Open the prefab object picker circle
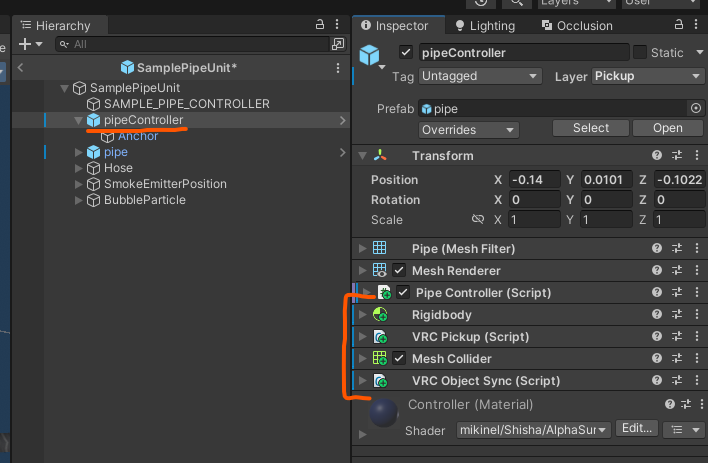Screen dimensions: 708x463 tap(696, 108)
